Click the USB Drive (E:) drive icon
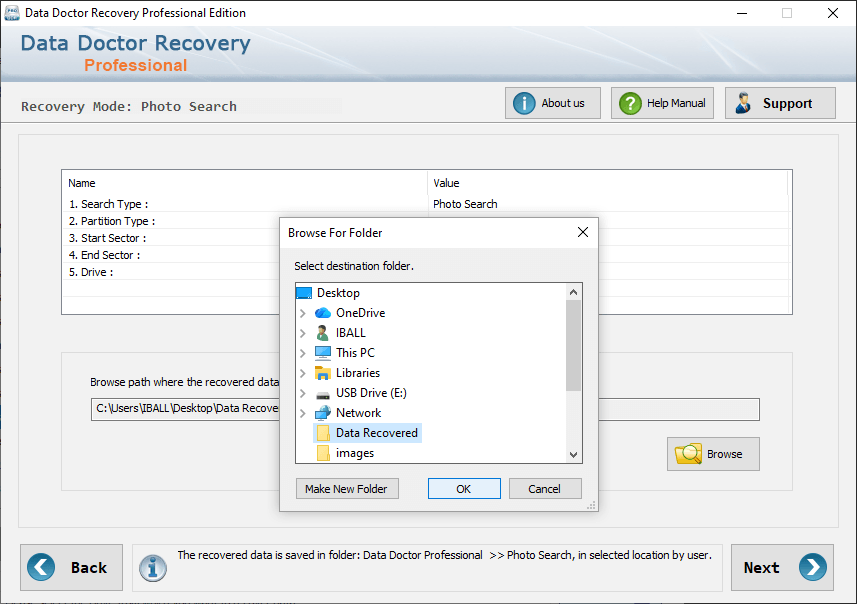 tap(322, 394)
